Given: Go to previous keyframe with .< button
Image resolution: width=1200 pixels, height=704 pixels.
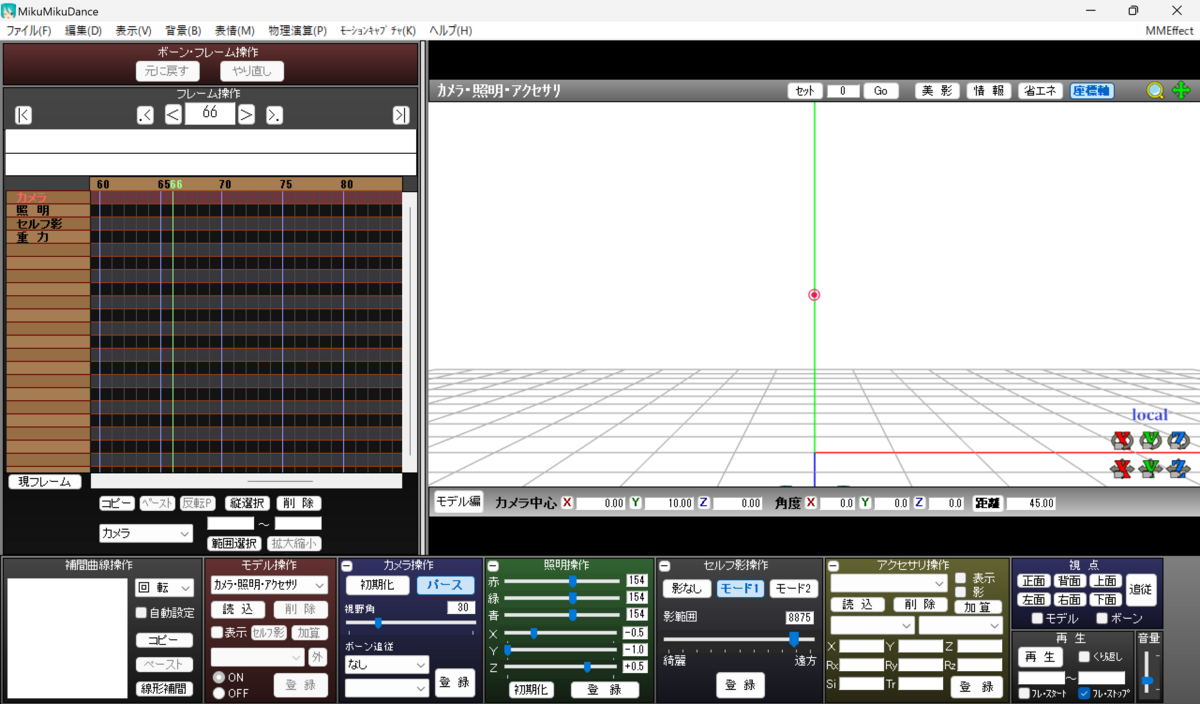Looking at the screenshot, I should [x=145, y=115].
